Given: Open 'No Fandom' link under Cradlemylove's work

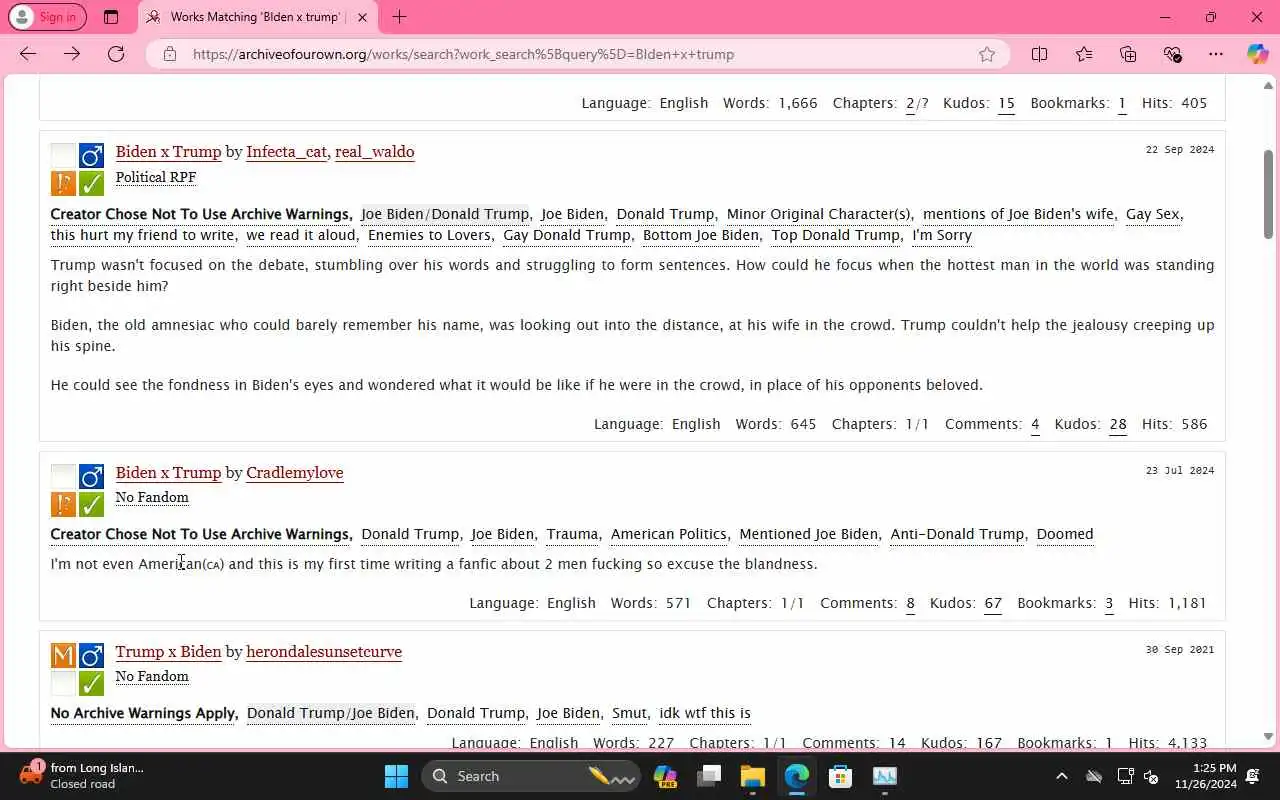Looking at the screenshot, I should tap(152, 497).
